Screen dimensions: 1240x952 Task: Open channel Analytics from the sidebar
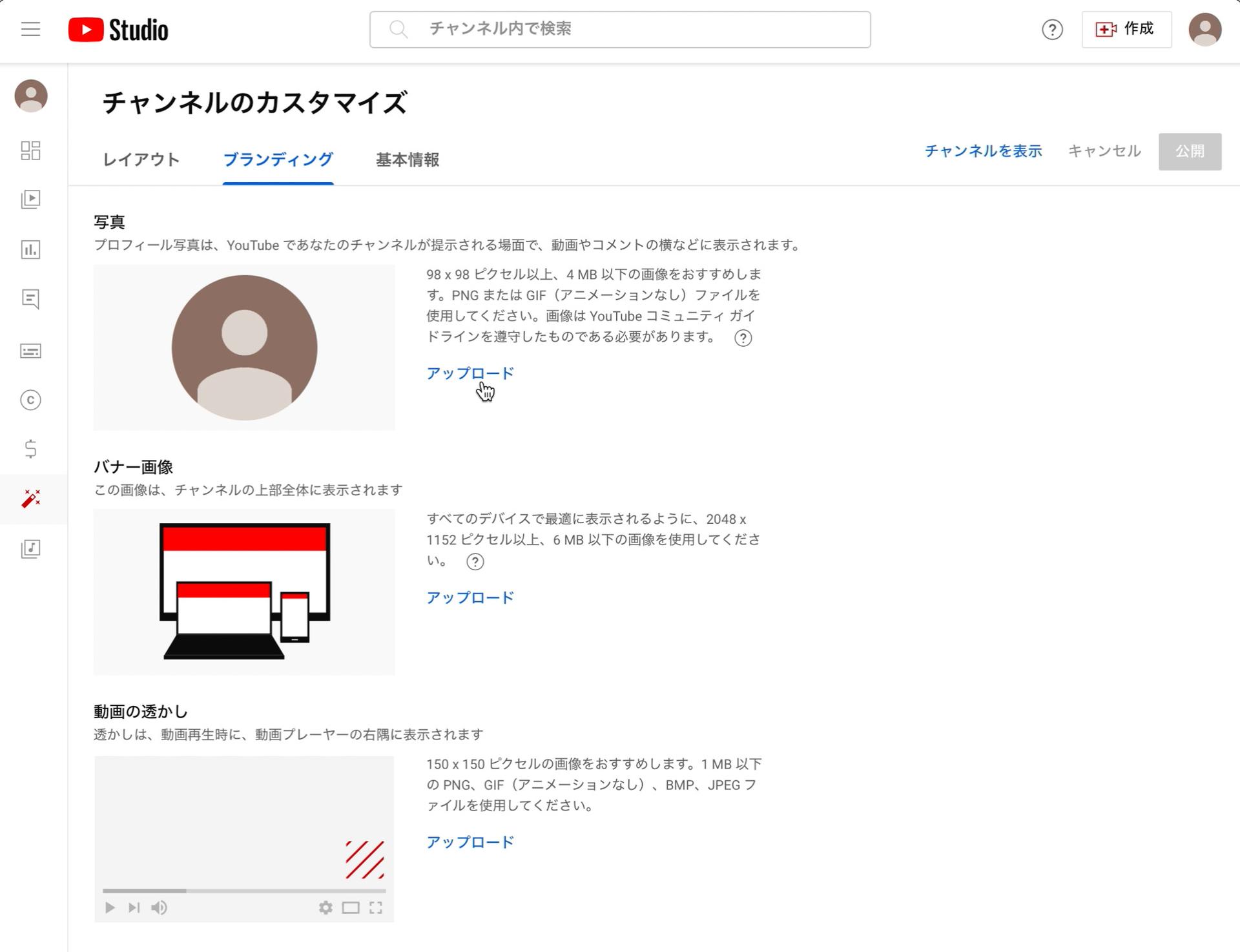30,250
